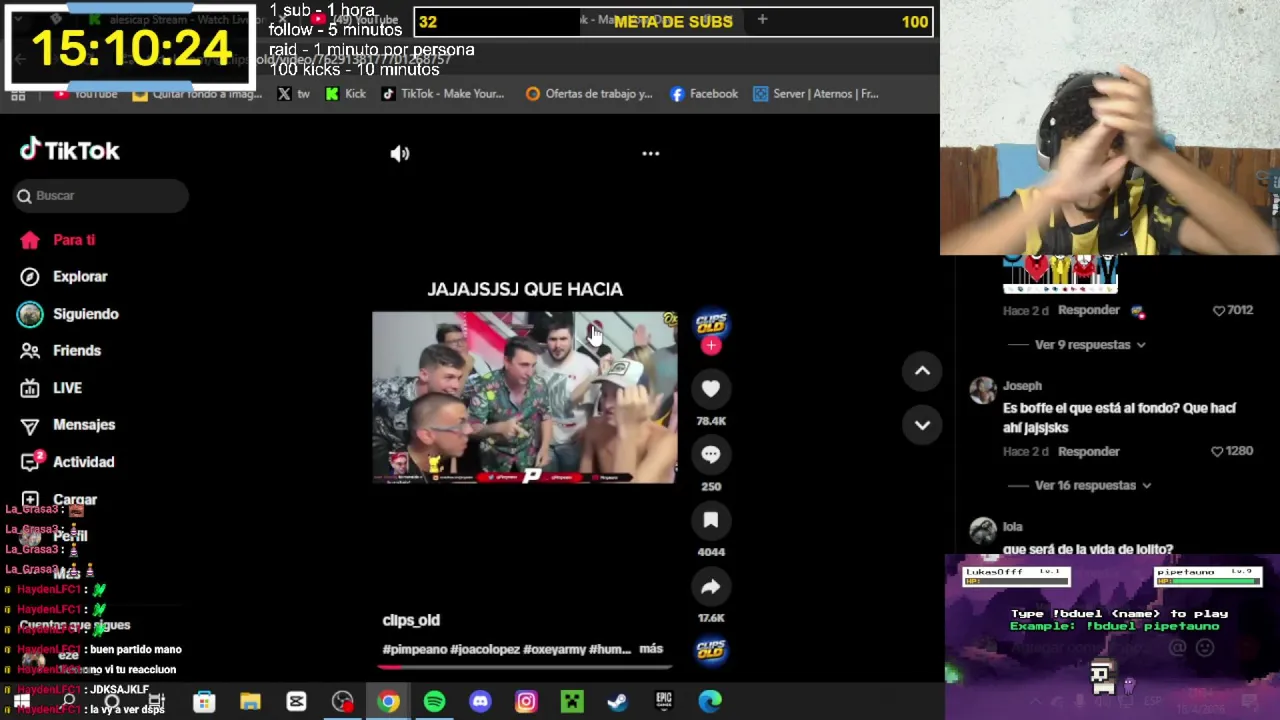This screenshot has height=720, width=1280.
Task: Open Spotify from the taskbar
Action: point(434,701)
